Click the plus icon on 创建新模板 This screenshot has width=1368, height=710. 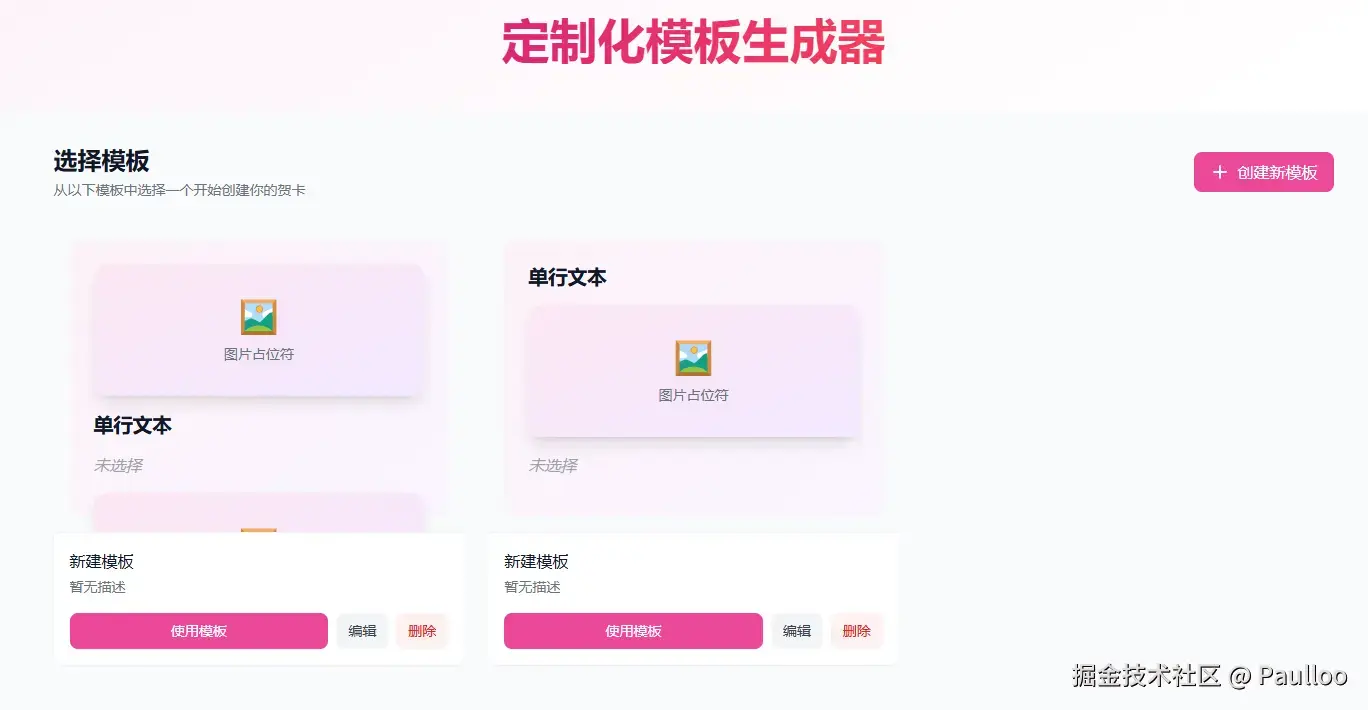1219,172
